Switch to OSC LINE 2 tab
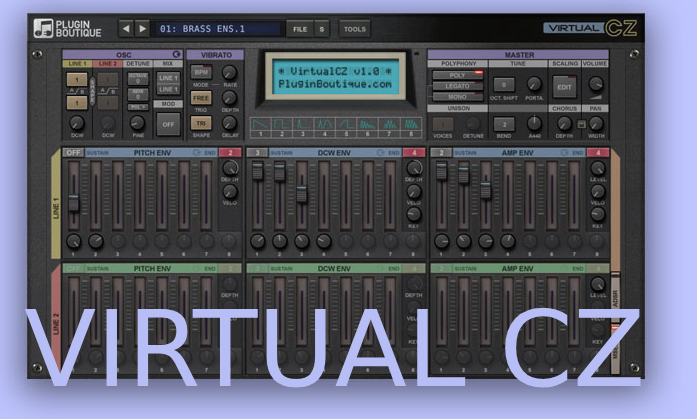 point(108,64)
